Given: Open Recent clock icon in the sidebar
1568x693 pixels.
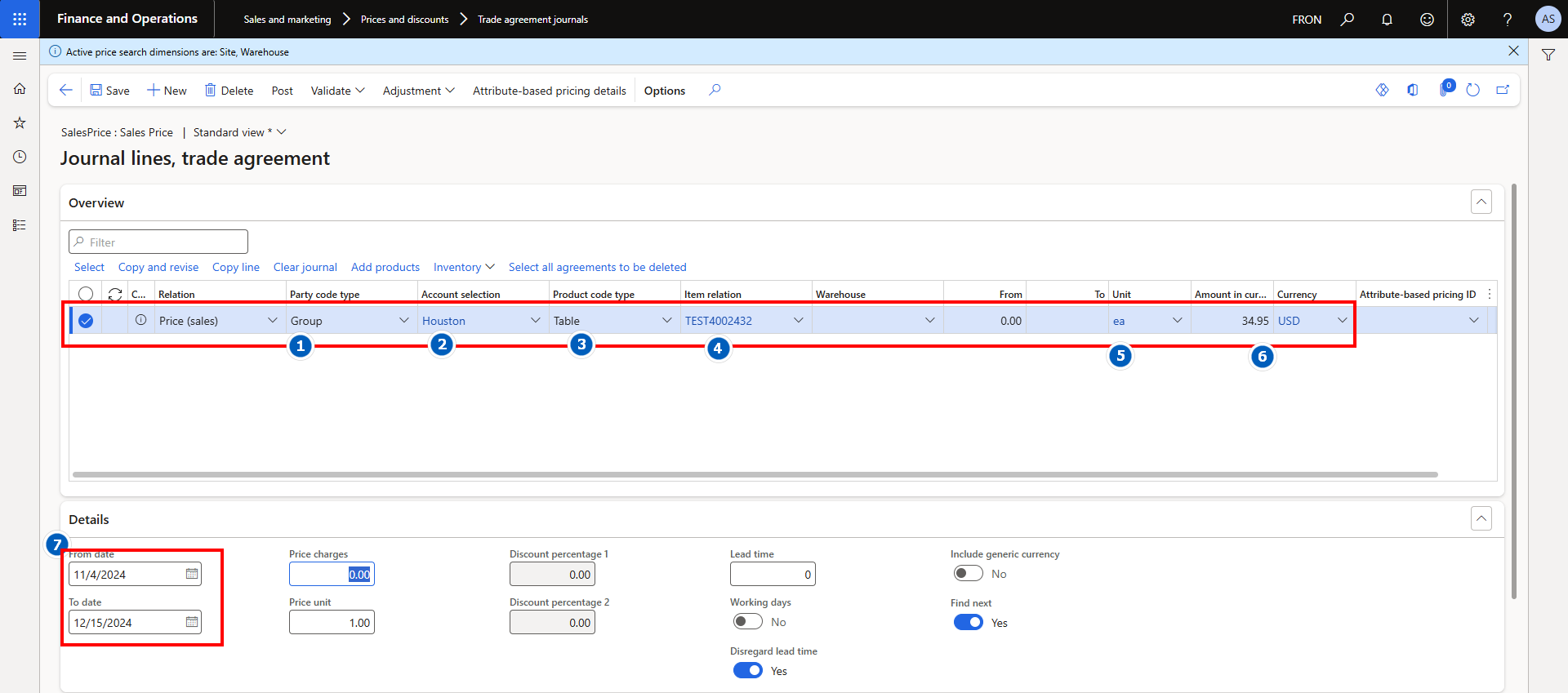Looking at the screenshot, I should [20, 157].
